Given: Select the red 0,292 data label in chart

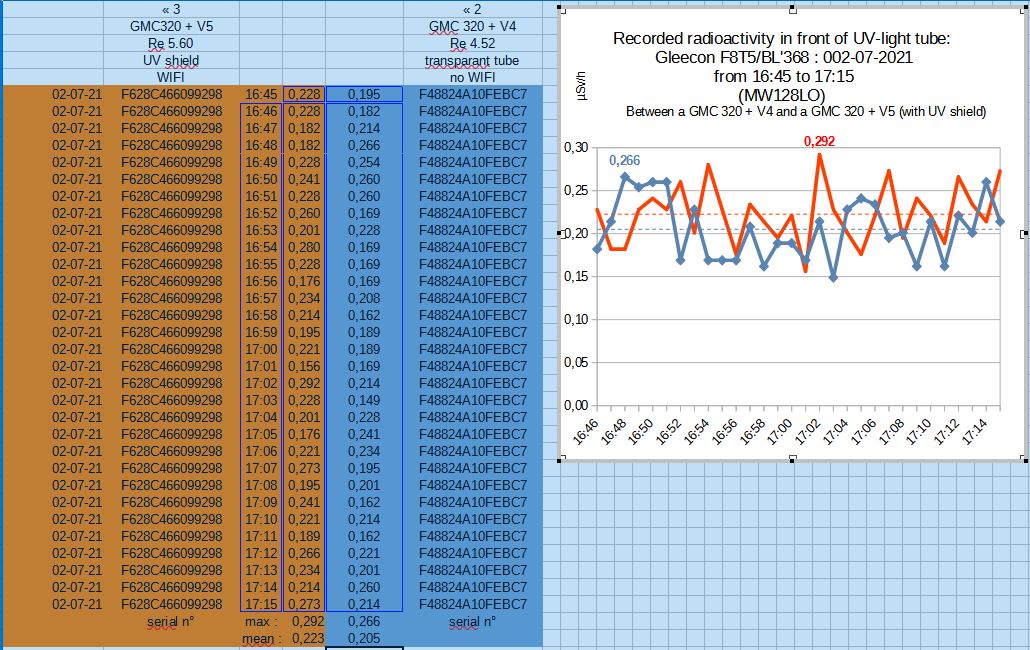Looking at the screenshot, I should tap(820, 141).
